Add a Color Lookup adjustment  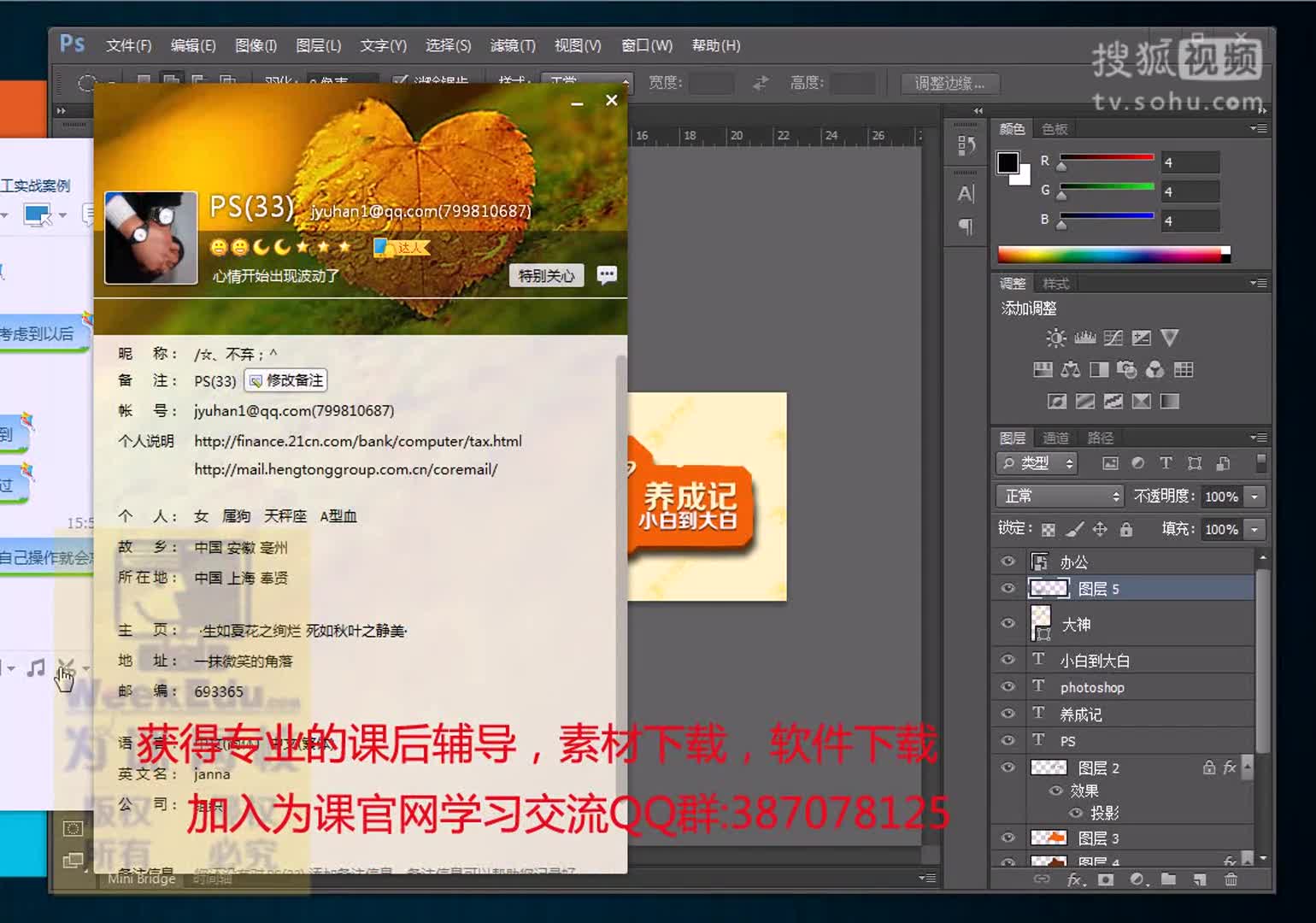pos(1184,370)
